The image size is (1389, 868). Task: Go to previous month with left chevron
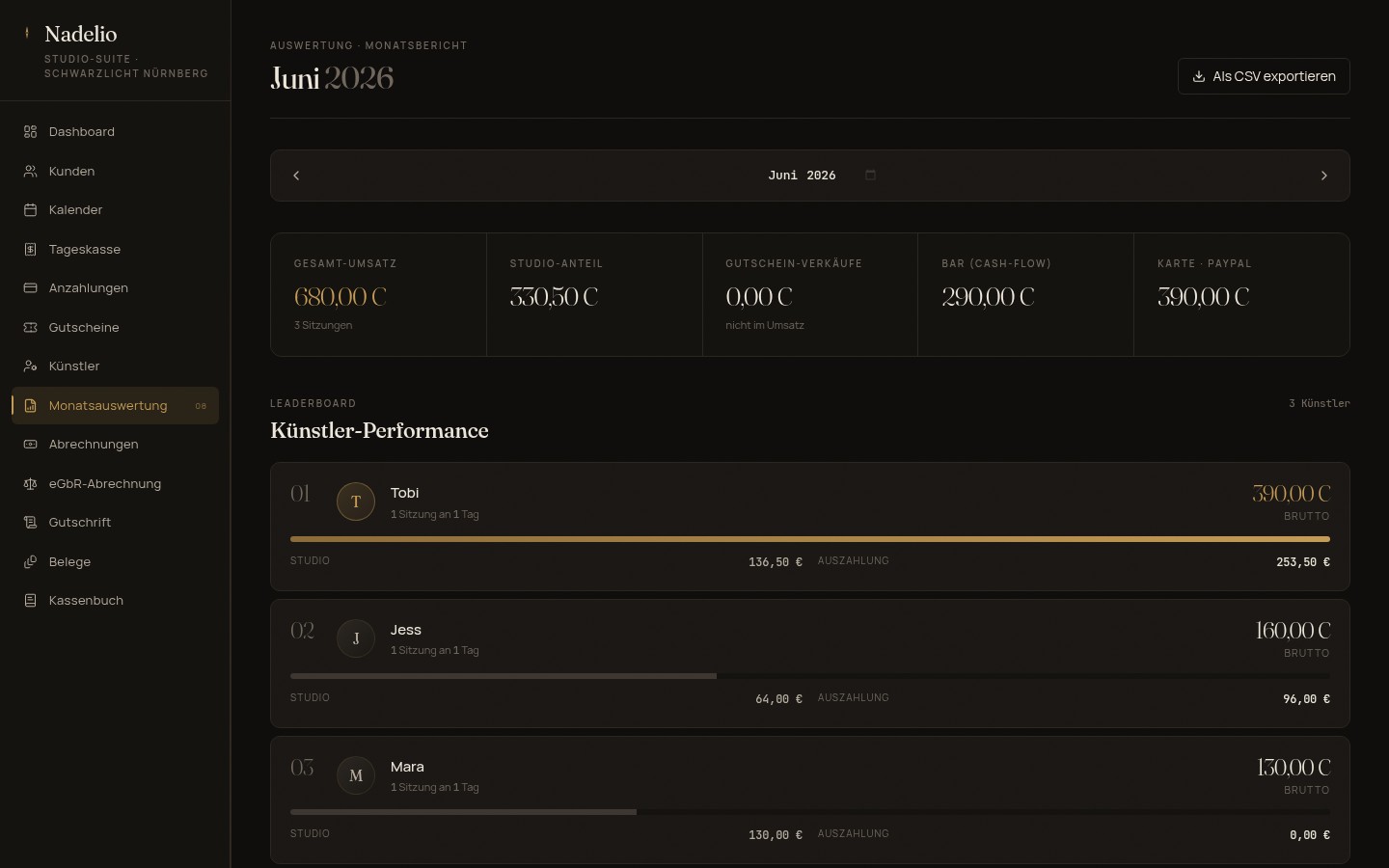click(x=296, y=176)
